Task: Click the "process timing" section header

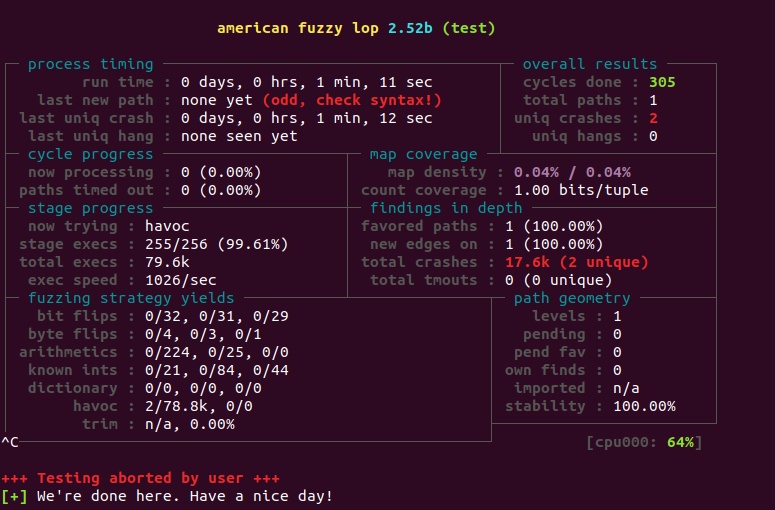Action: (90, 64)
